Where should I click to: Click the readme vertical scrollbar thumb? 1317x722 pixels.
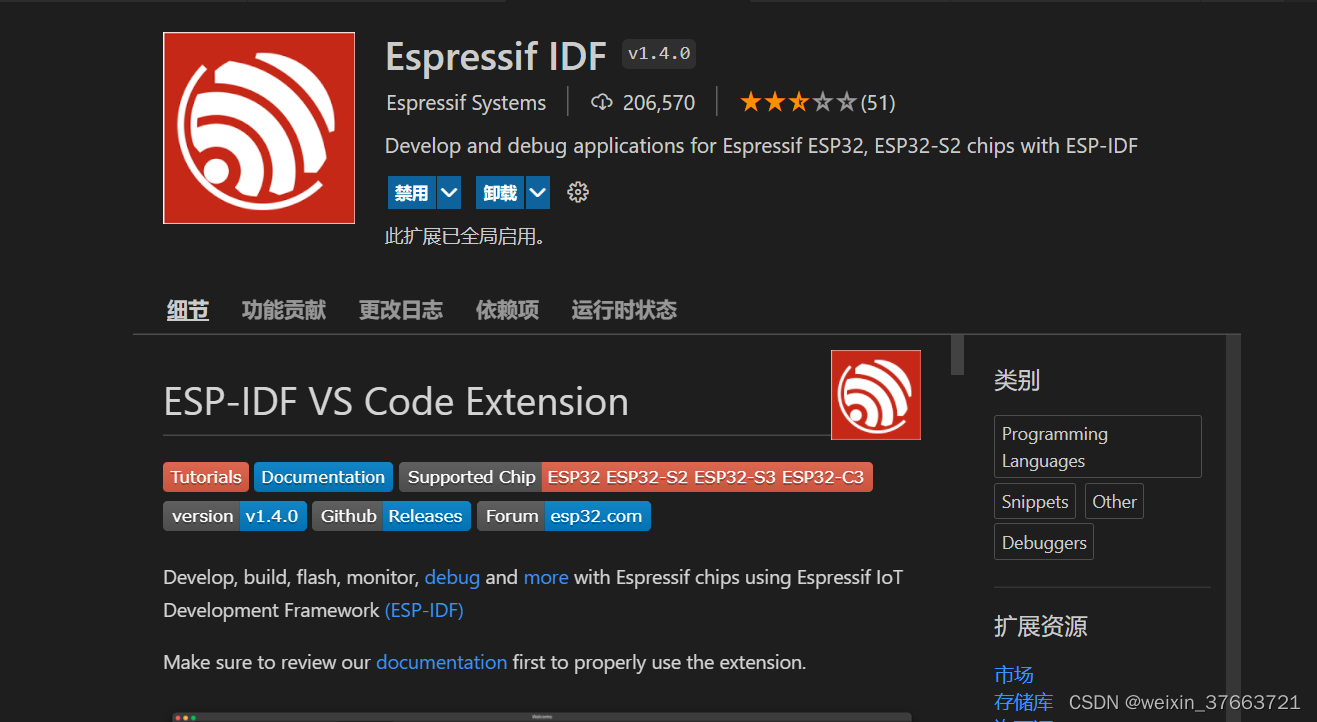[958, 355]
